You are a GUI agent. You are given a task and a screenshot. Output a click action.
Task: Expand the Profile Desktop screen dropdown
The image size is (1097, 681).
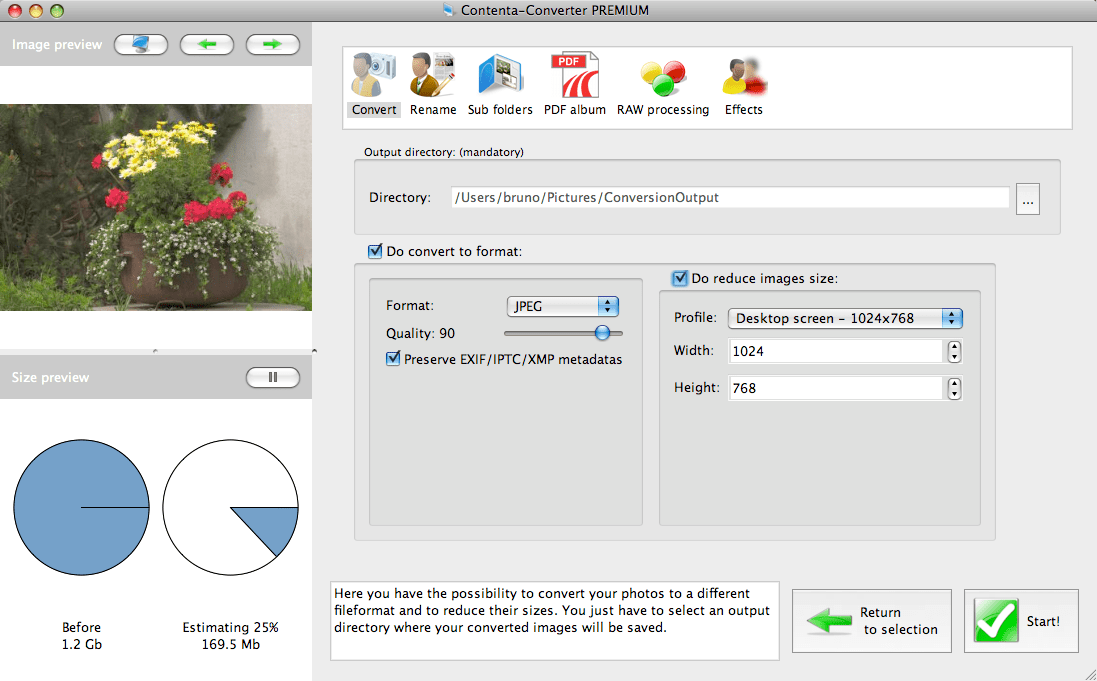pos(845,318)
